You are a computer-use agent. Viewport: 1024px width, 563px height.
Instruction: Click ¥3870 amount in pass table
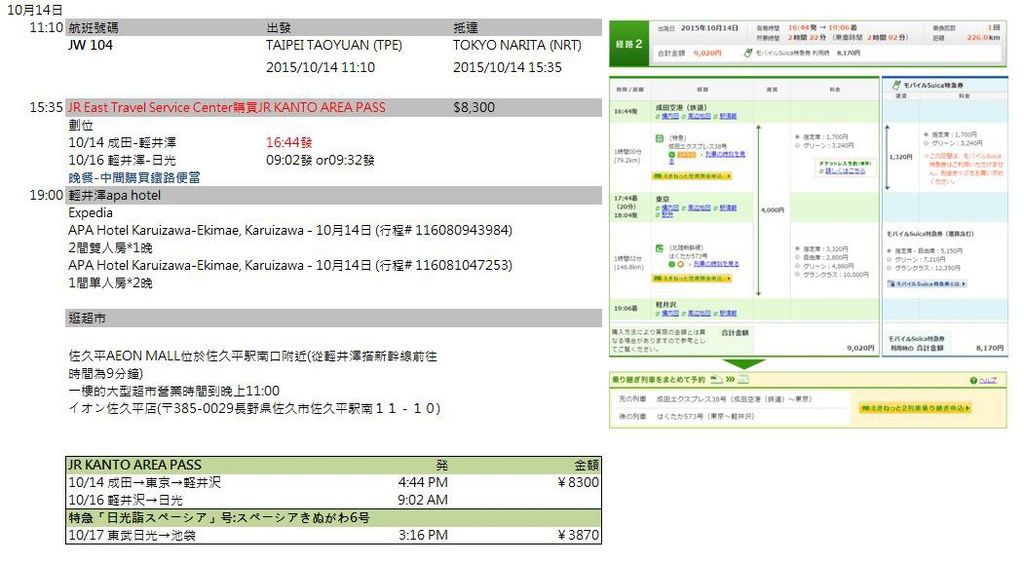point(578,536)
